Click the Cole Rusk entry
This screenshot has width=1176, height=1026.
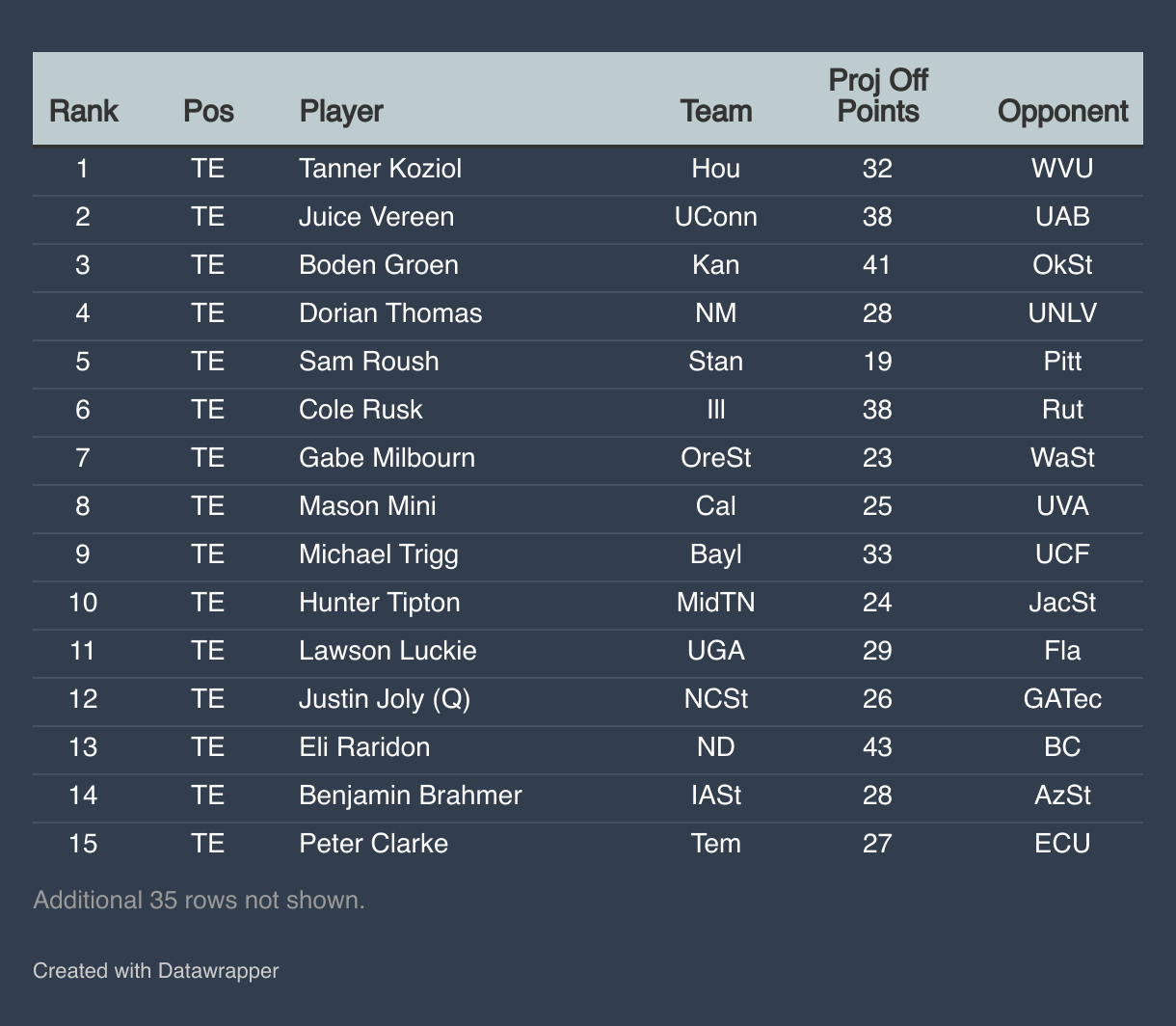point(361,410)
